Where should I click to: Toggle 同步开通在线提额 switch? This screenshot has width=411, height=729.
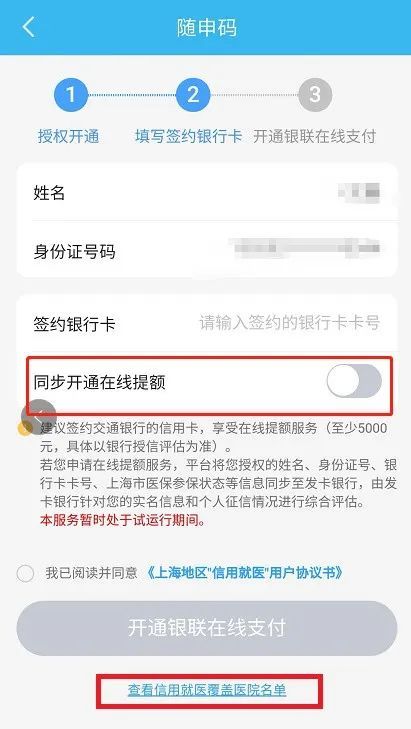coord(354,381)
